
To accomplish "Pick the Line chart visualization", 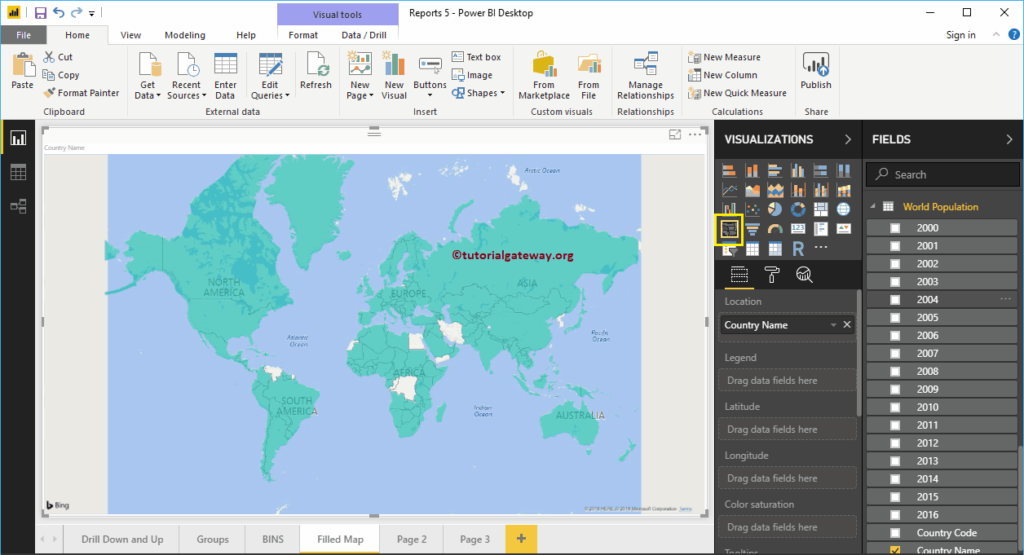I will (729, 190).
